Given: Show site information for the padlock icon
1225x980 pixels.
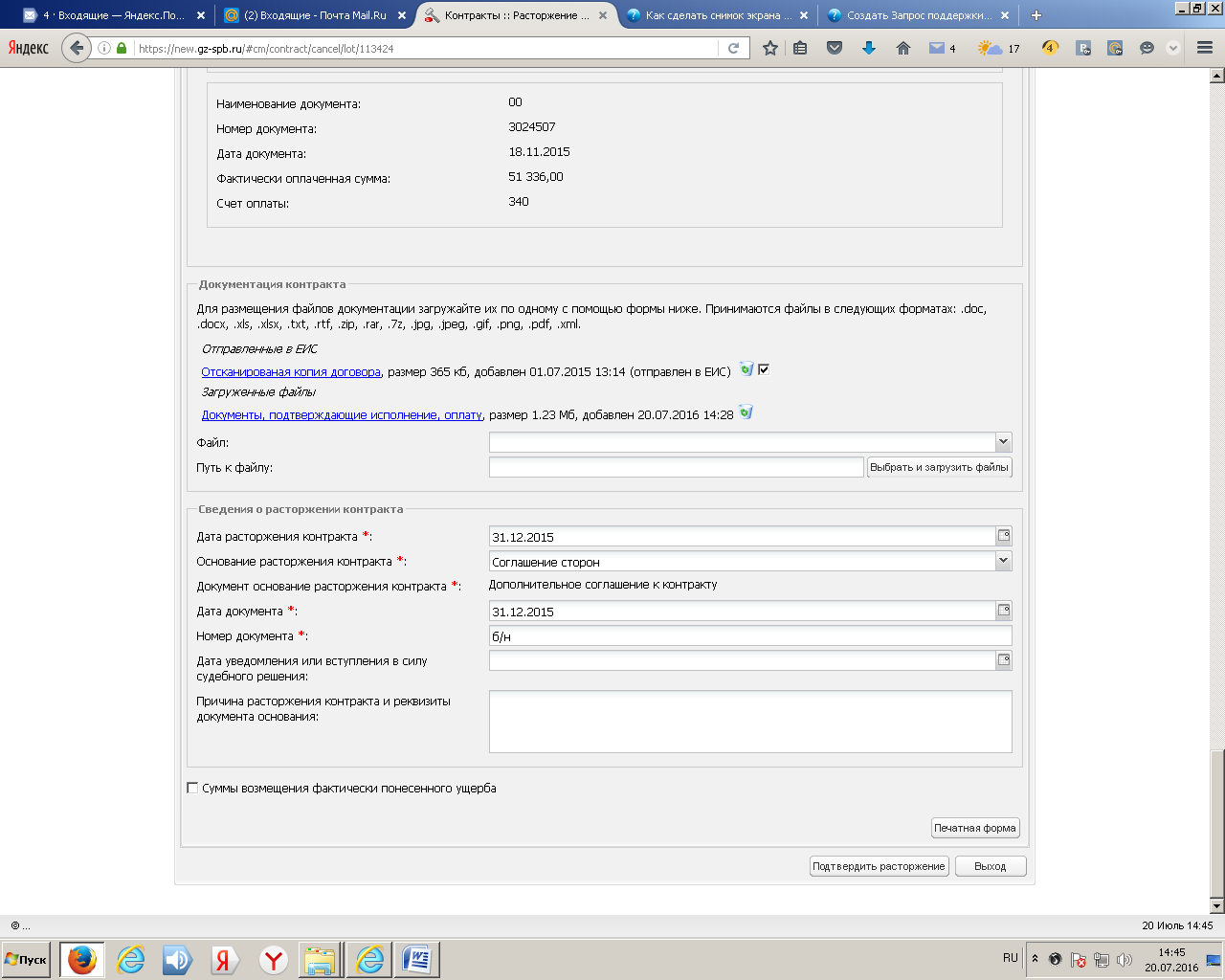Looking at the screenshot, I should (122, 48).
